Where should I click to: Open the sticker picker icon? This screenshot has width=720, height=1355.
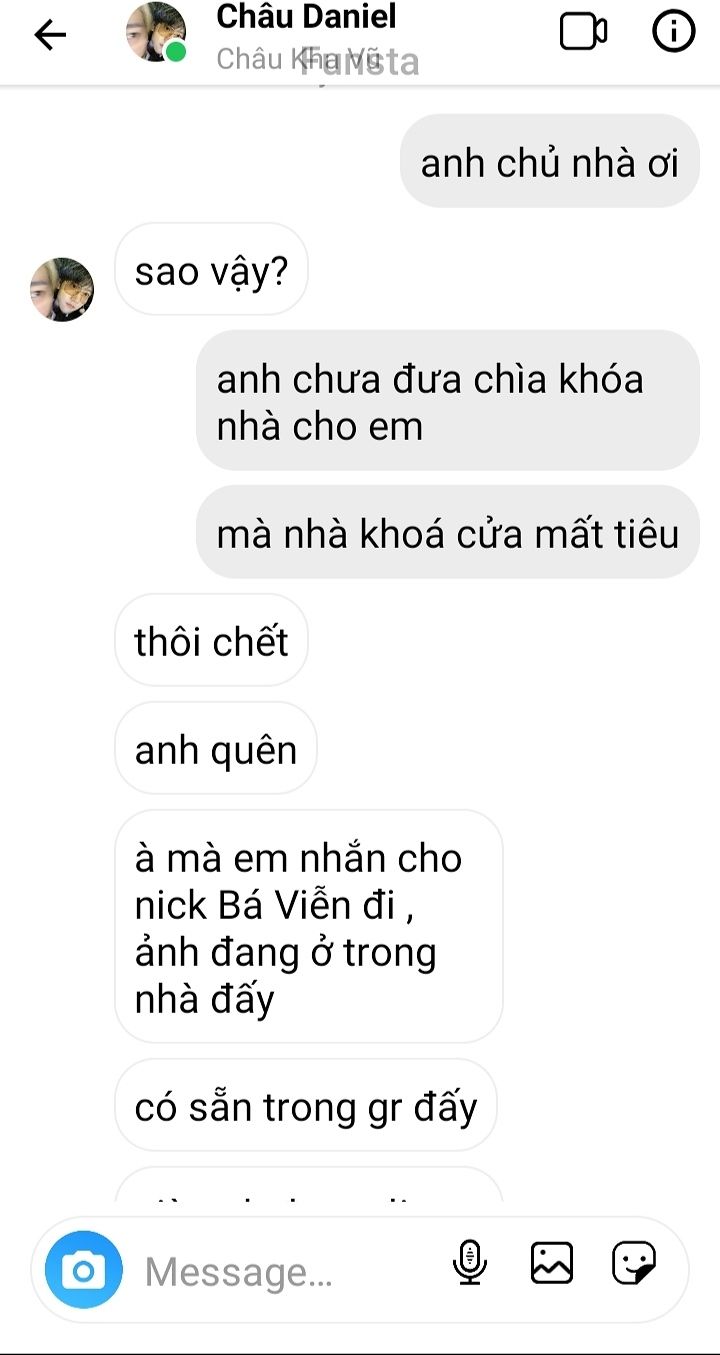[x=634, y=1263]
